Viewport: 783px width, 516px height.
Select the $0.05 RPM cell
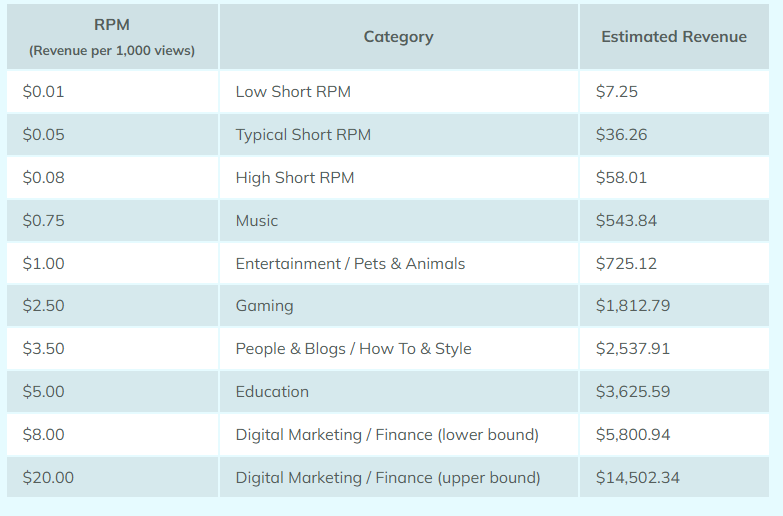coord(112,134)
